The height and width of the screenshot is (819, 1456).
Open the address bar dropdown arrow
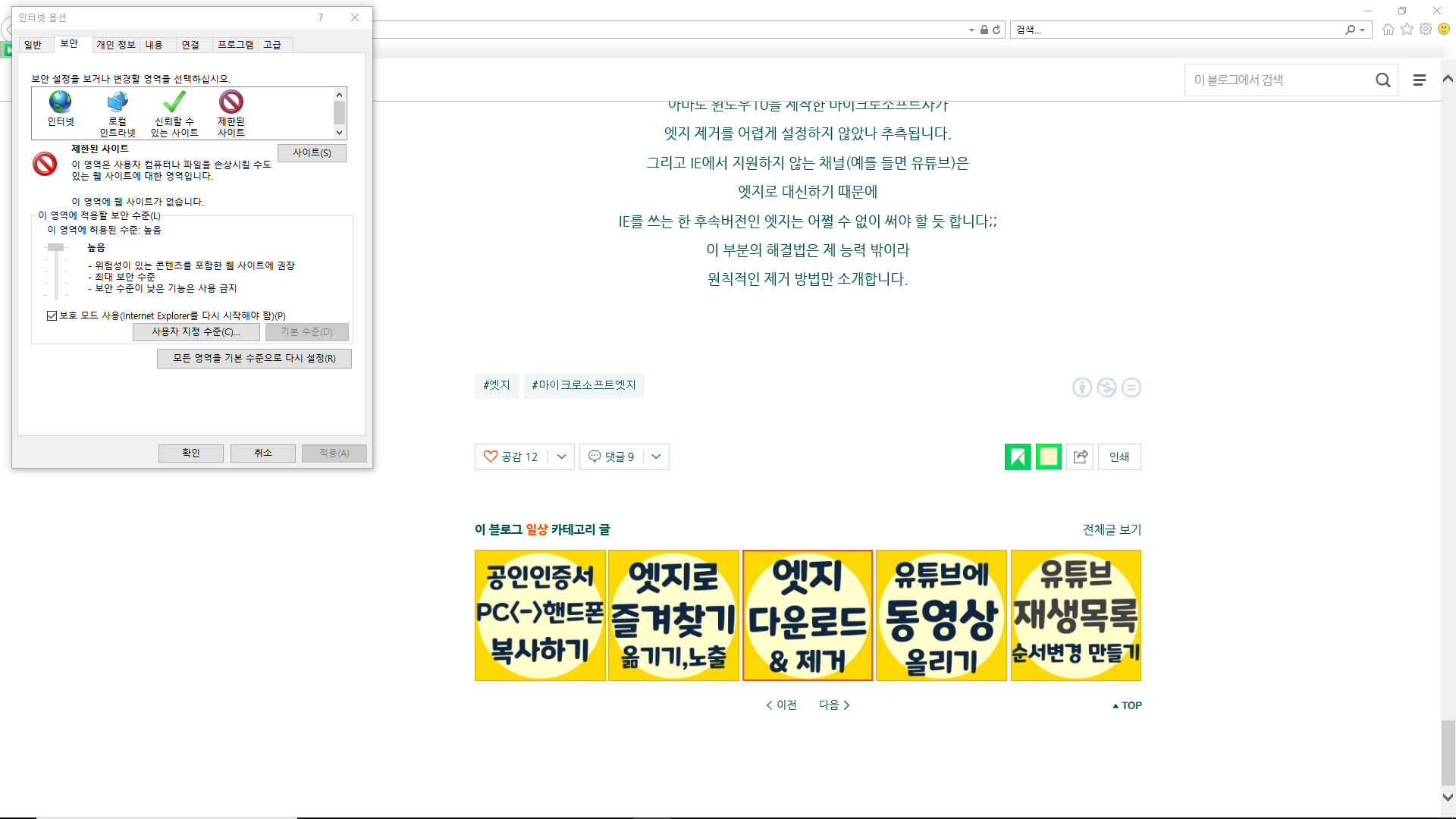click(971, 30)
